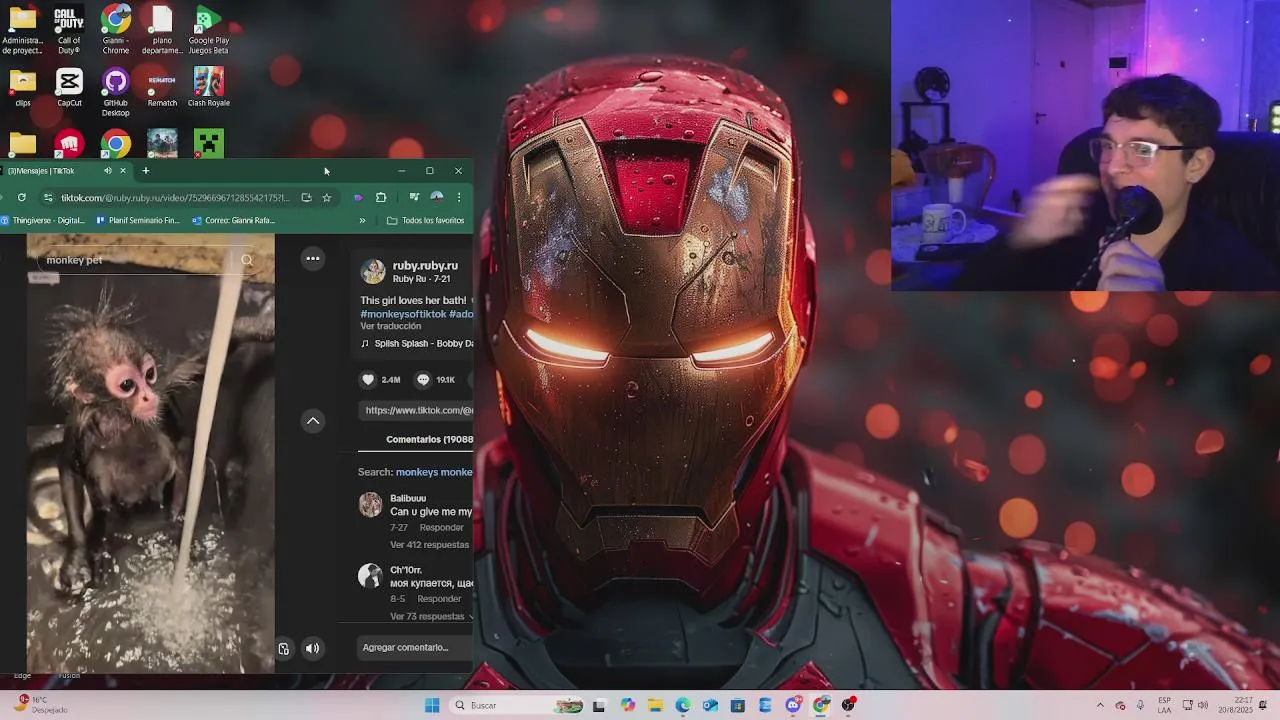Open the Clash Royale desktop shortcut
Image resolution: width=1280 pixels, height=720 pixels.
point(208,88)
